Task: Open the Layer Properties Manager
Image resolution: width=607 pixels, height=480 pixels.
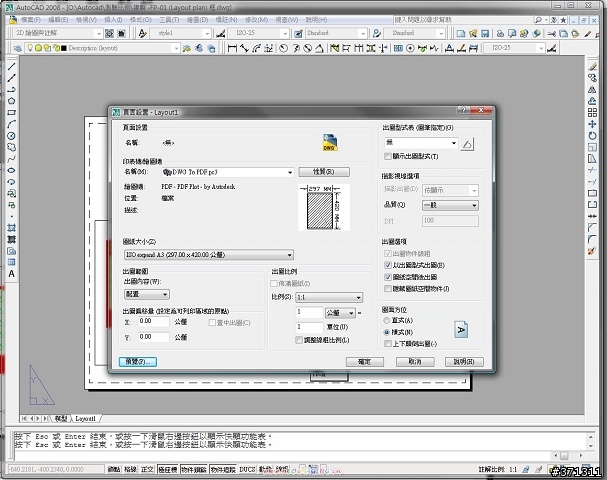Action: [x=18, y=48]
